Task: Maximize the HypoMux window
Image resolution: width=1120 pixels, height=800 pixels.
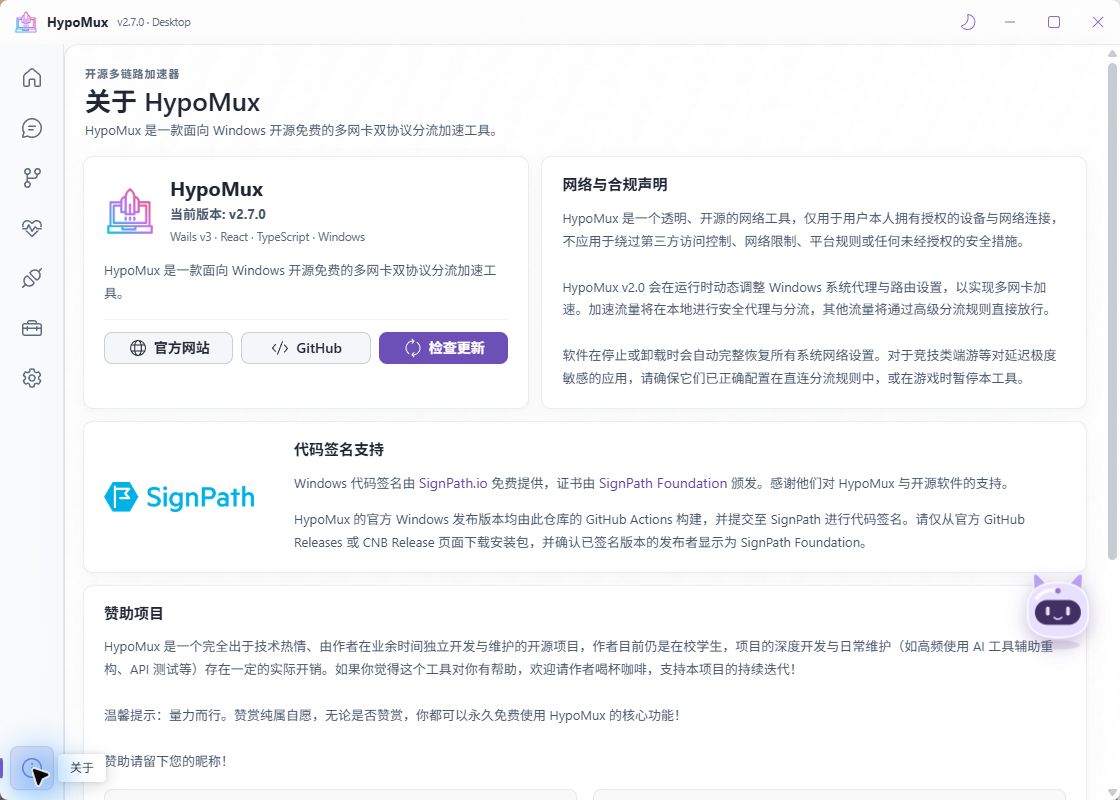Action: (1054, 22)
